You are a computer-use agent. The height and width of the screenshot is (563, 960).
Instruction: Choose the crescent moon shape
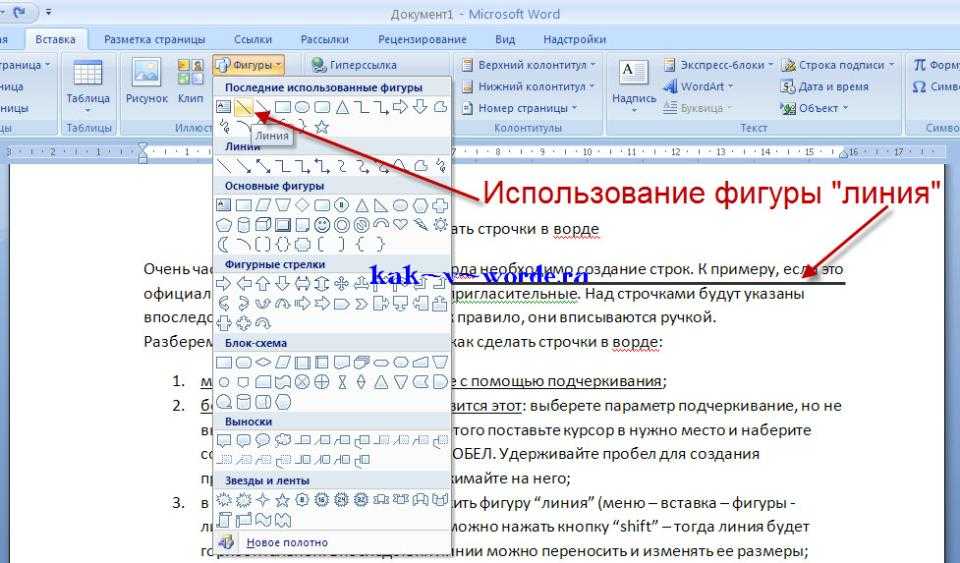(x=224, y=245)
